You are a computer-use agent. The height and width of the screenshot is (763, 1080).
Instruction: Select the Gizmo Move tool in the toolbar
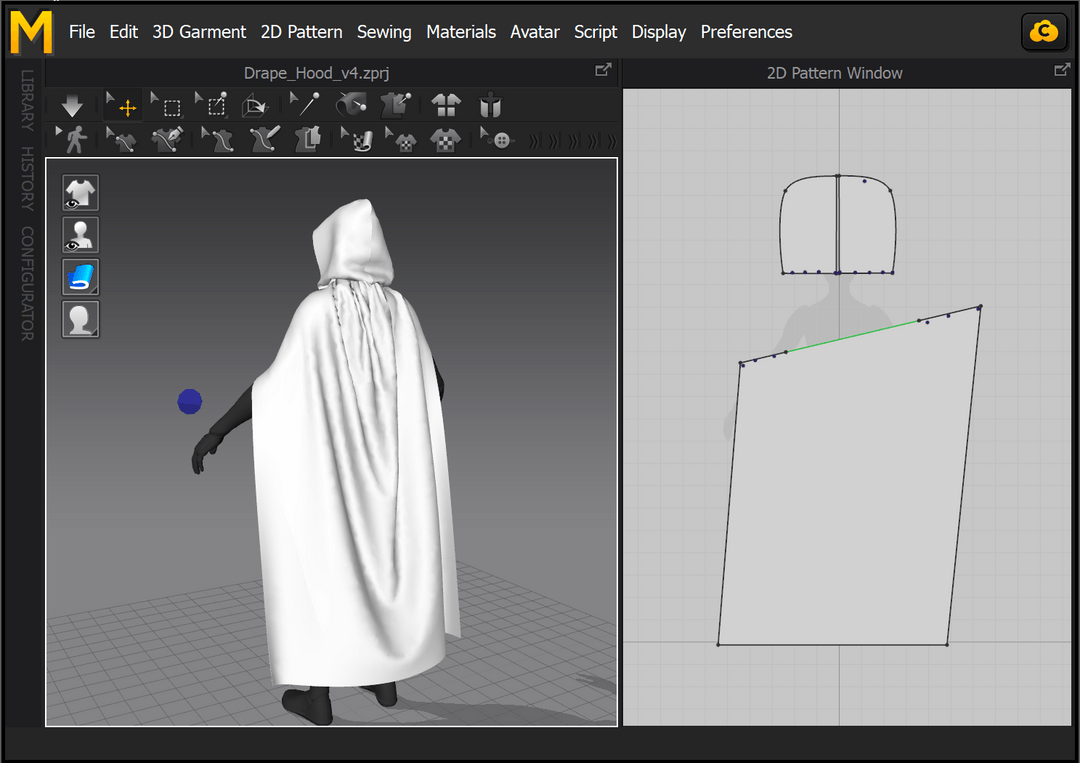122,104
